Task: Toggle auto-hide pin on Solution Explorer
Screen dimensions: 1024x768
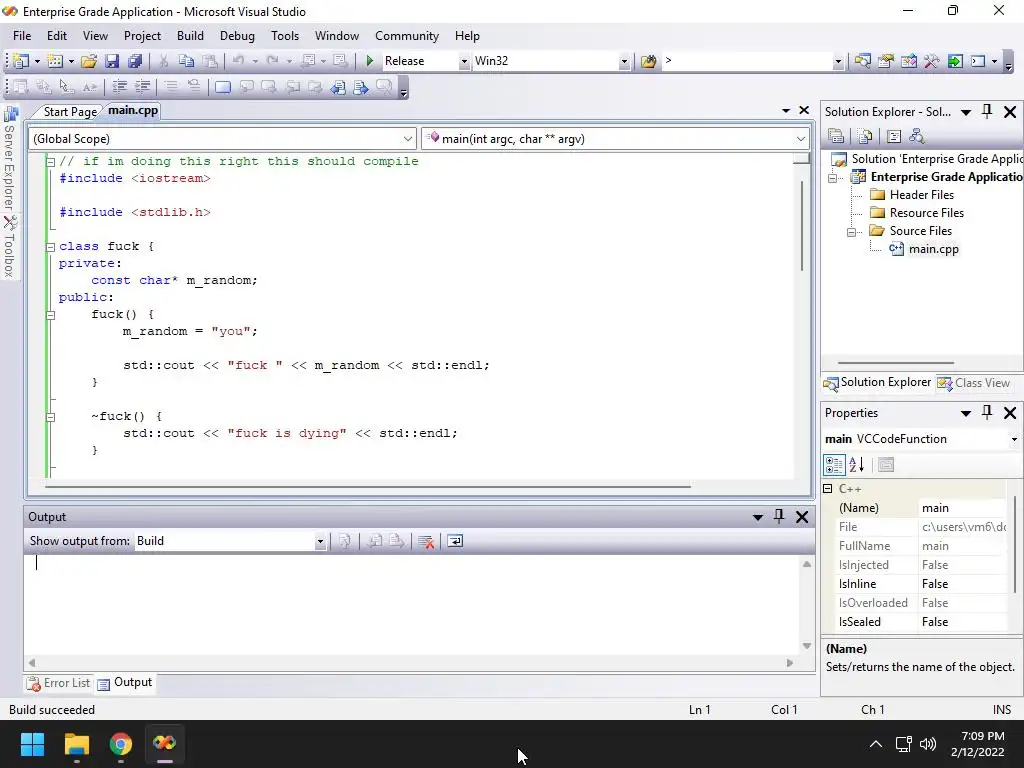Action: (987, 112)
